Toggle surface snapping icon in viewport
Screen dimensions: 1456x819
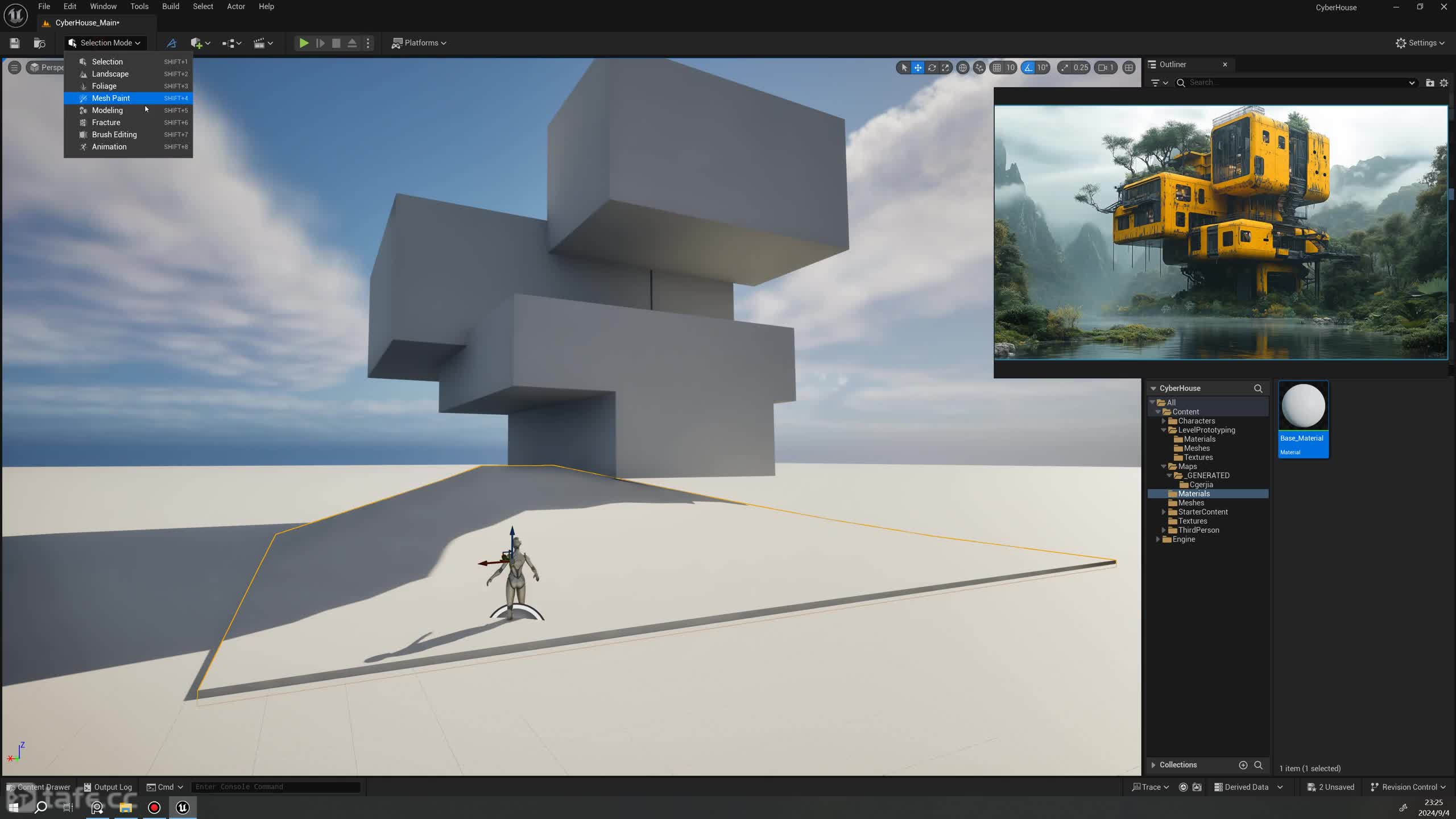click(979, 68)
